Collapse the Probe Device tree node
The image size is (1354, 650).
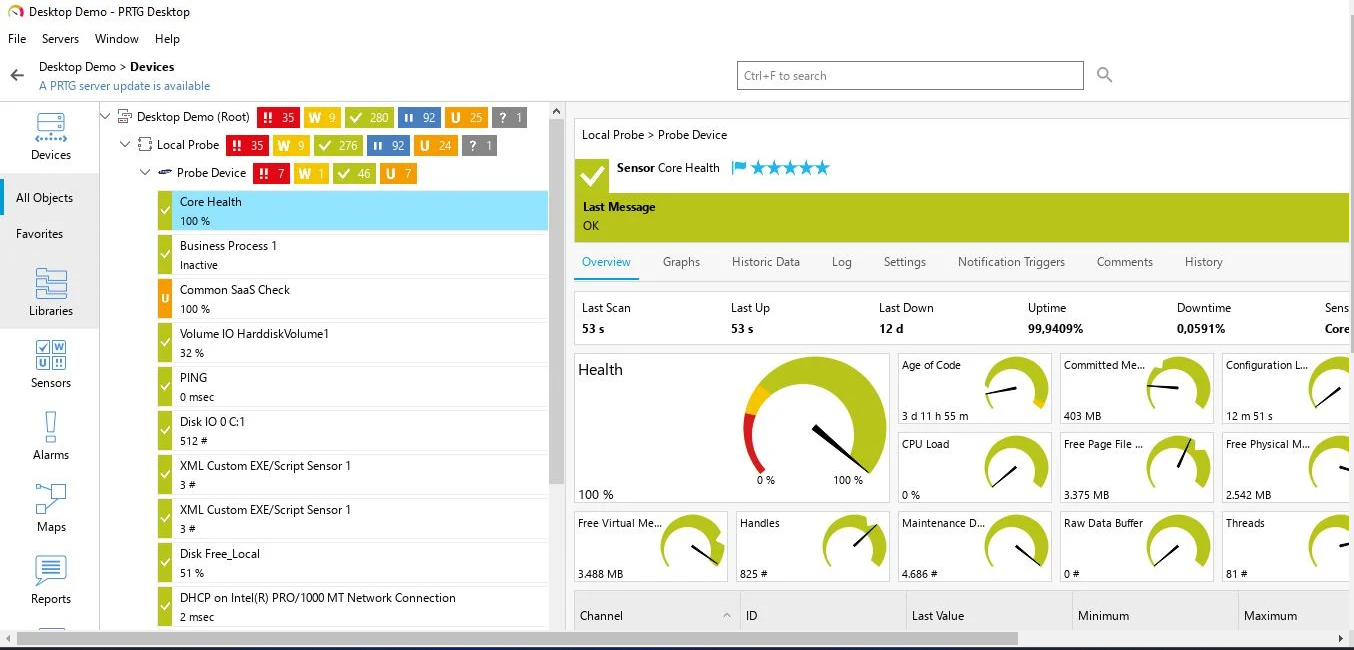point(145,173)
